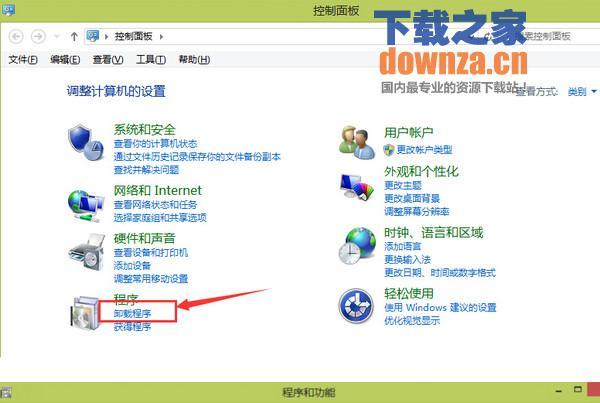Expand the chevron after 控制面板 breadcrumb
600x403 pixels.
coord(161,37)
